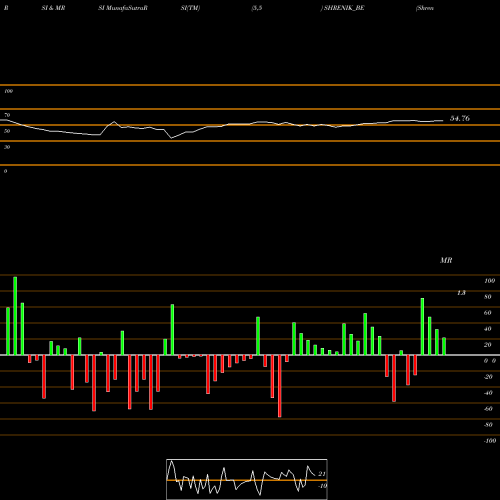Click the 'MR' panel title
Screen dimensions: 500x500
point(446,260)
